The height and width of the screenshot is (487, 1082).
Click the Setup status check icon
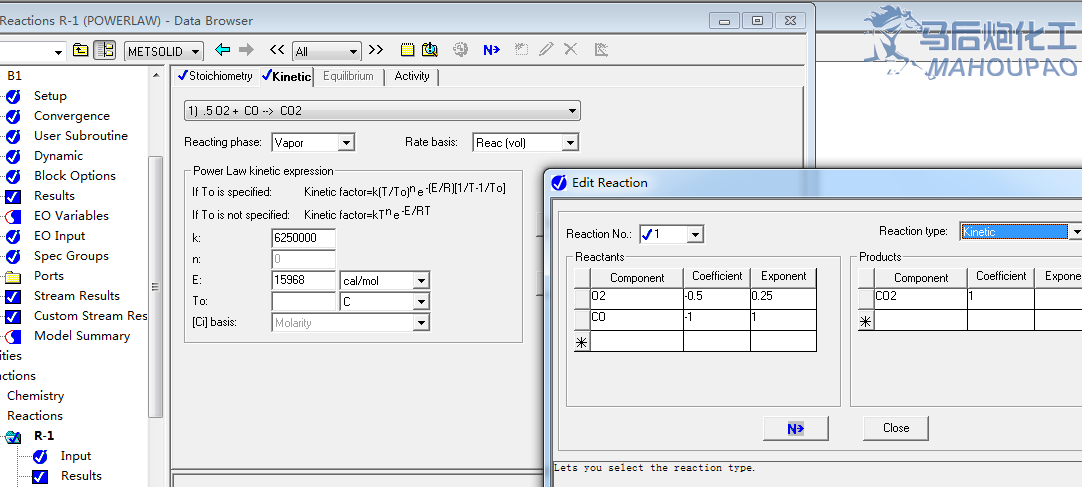12,97
